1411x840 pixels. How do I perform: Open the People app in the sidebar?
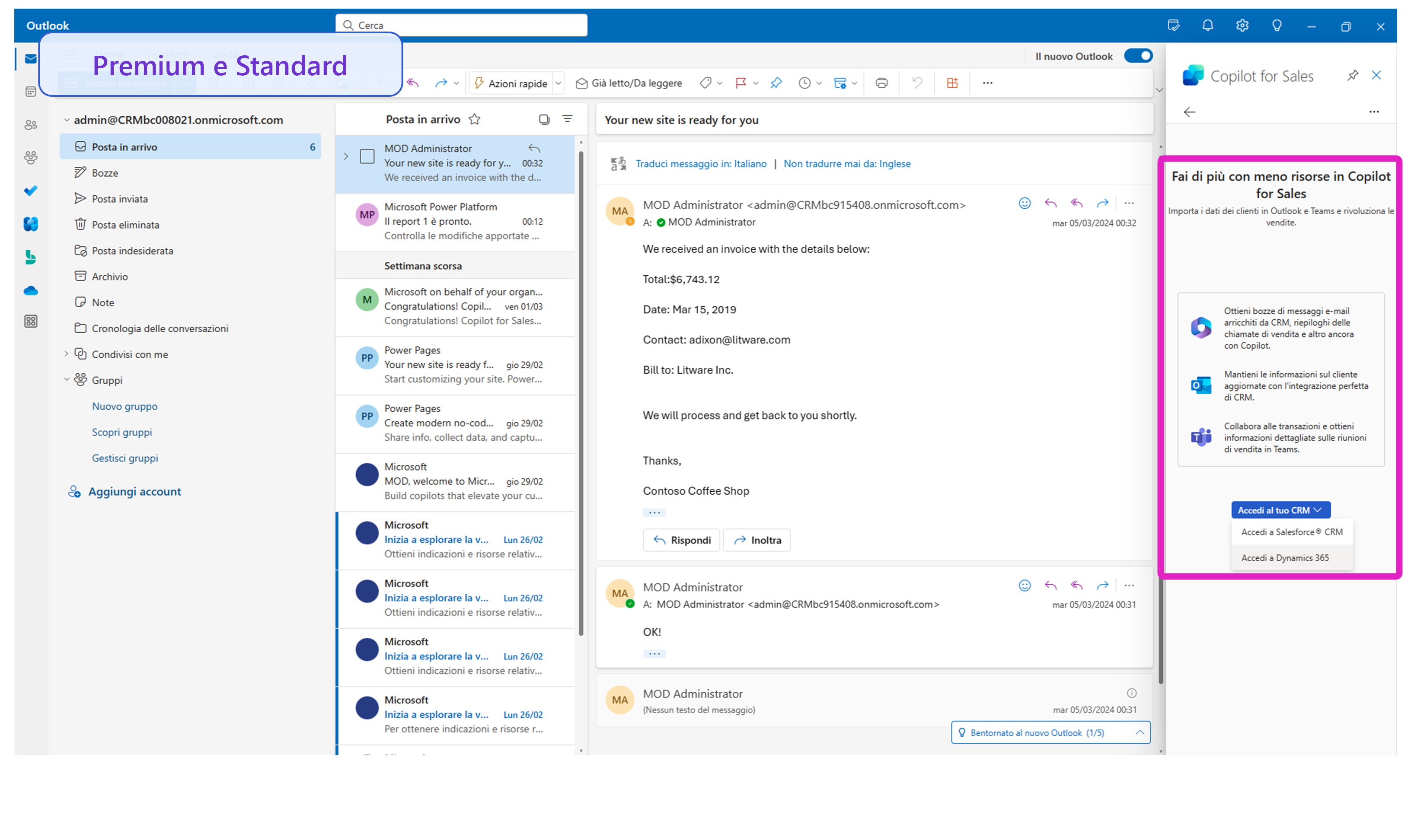coord(31,124)
